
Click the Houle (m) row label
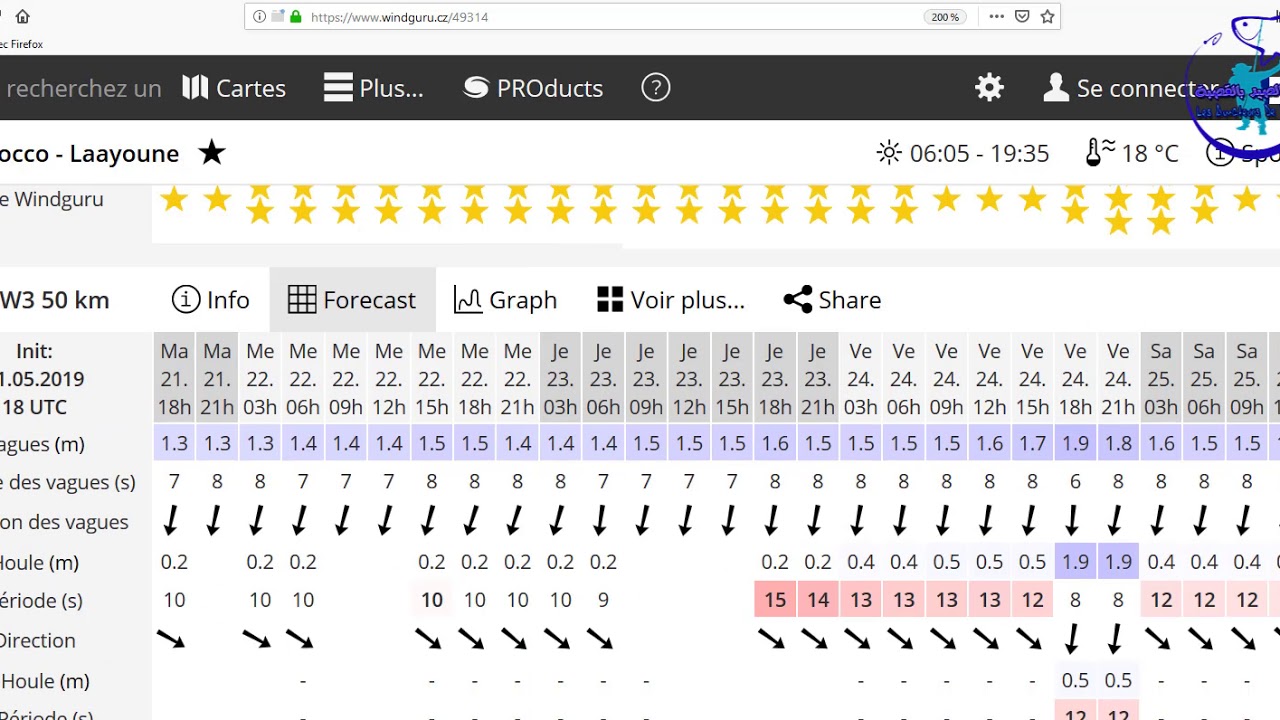point(40,562)
